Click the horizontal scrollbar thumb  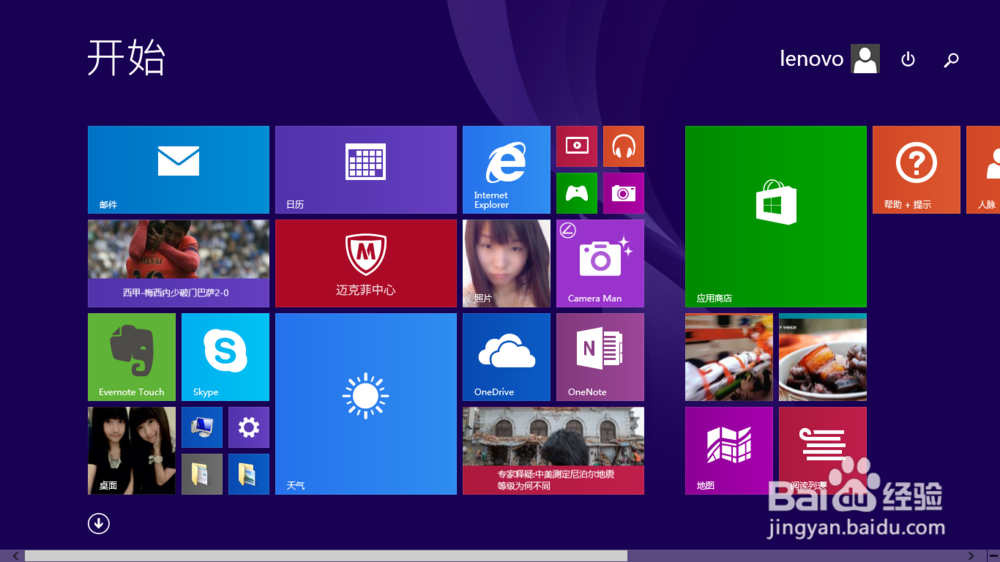pos(326,556)
